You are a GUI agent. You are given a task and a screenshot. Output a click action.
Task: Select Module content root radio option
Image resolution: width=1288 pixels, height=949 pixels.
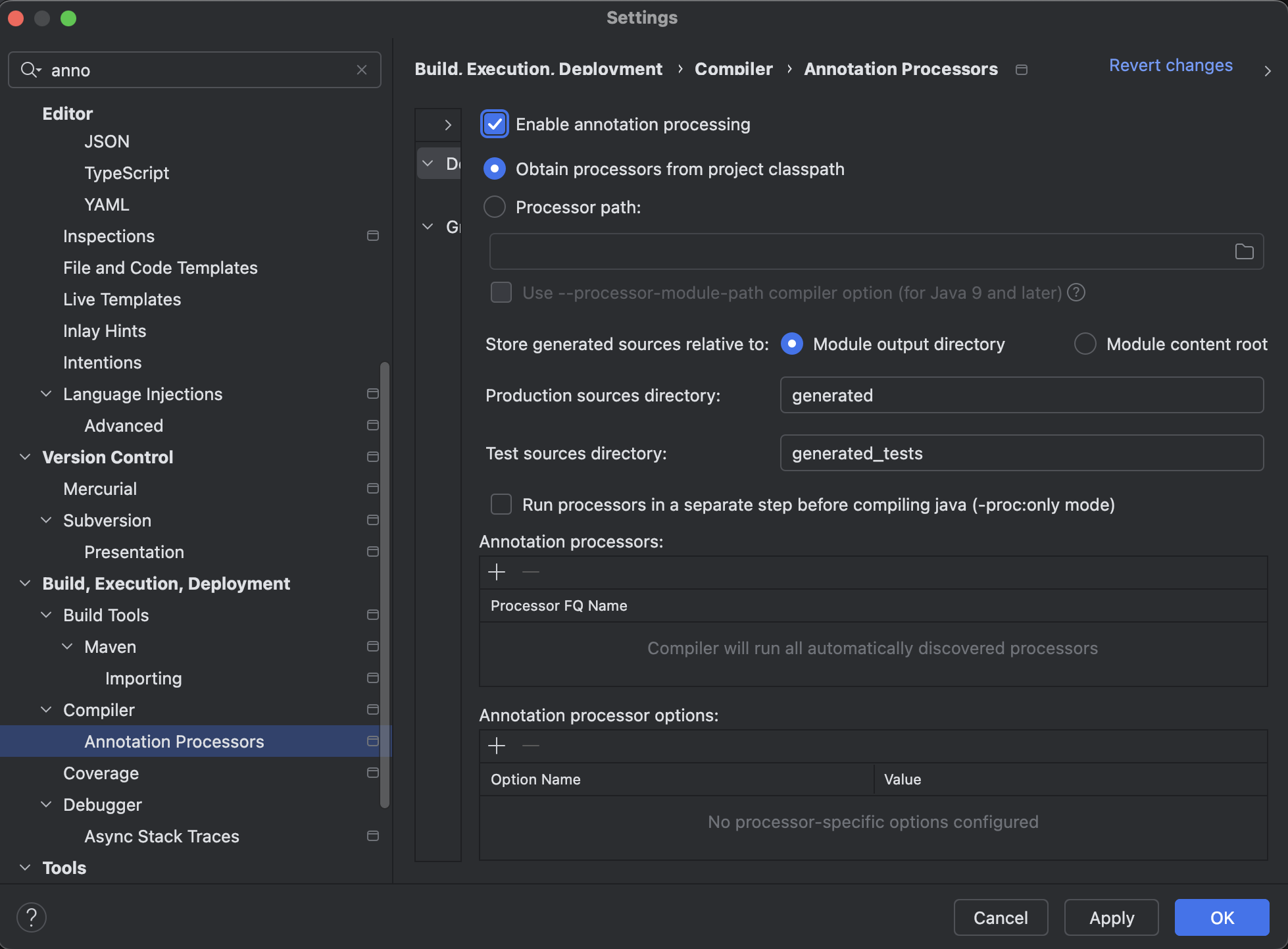[x=1085, y=344]
